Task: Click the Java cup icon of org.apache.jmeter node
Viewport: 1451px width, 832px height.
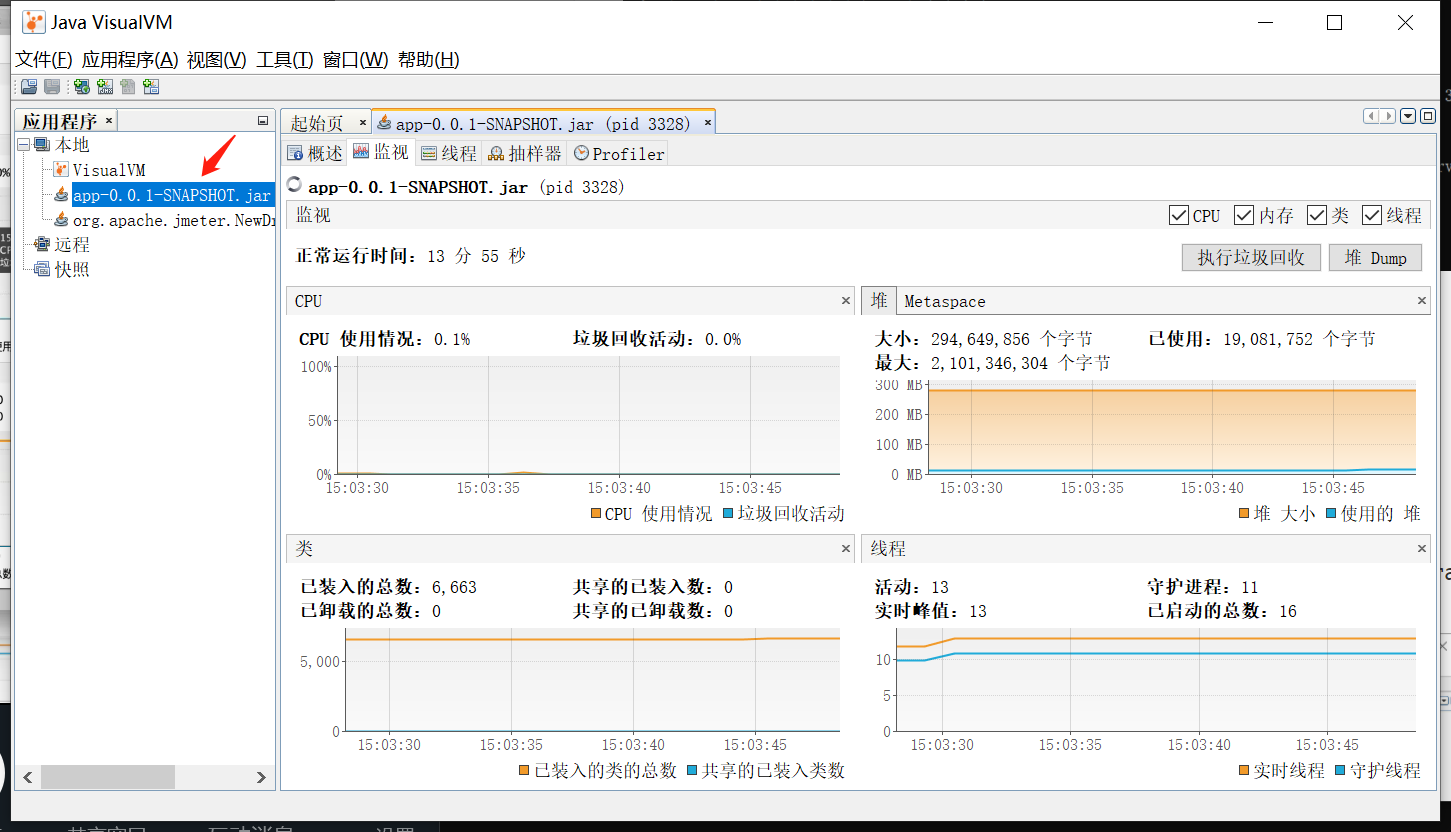Action: click(x=61, y=220)
